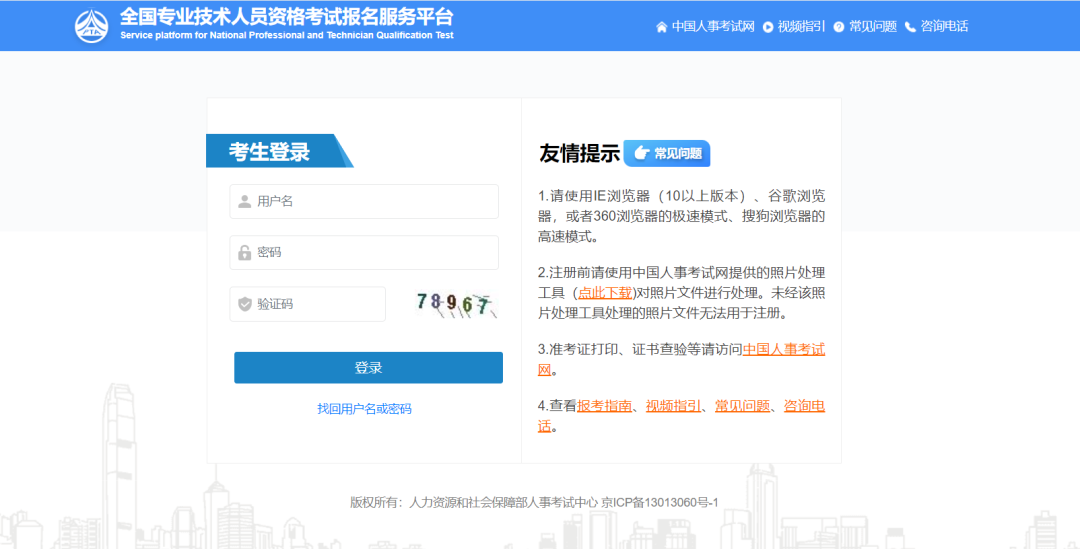The height and width of the screenshot is (549, 1080).
Task: Click the pointing hand icon on 常见问题 badge
Action: [640, 153]
